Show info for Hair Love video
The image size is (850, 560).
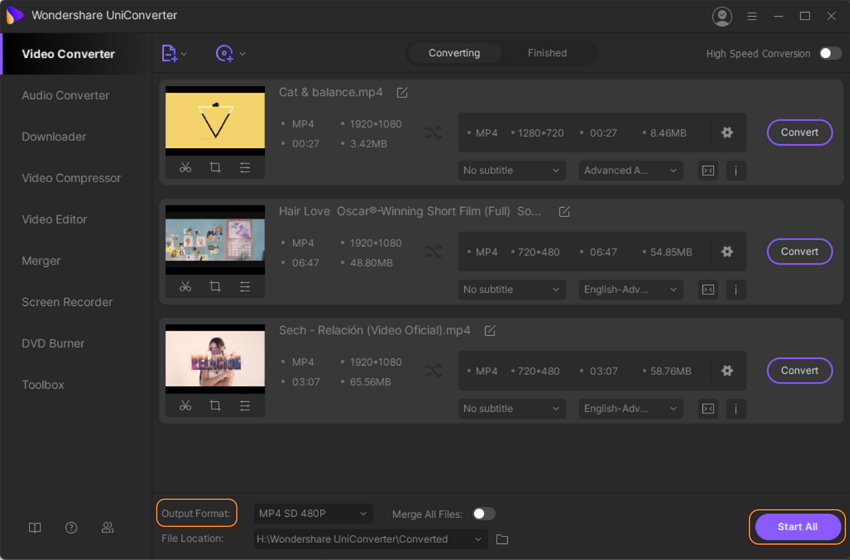pos(736,290)
